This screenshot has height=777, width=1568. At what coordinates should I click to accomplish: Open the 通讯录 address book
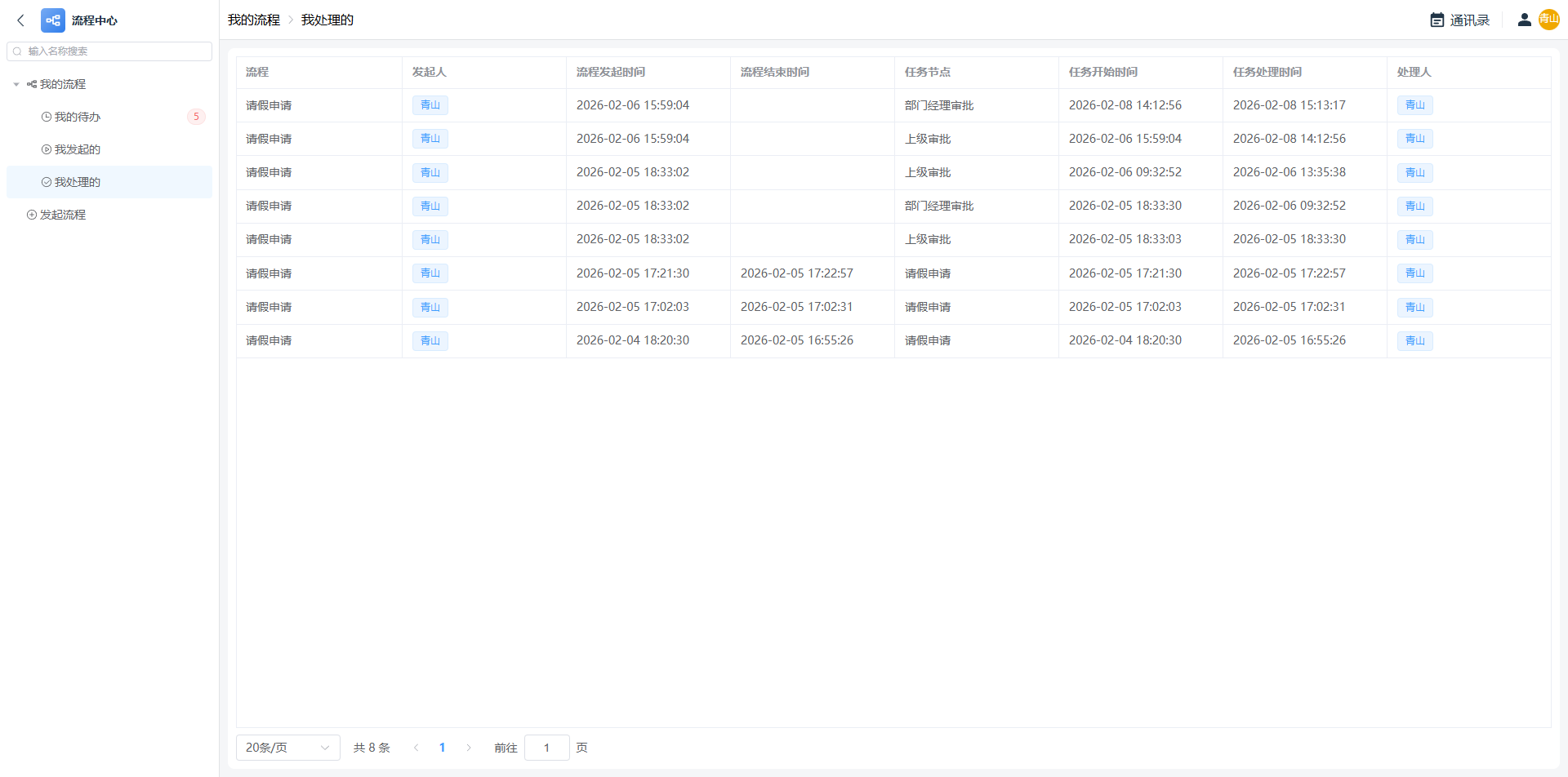(1460, 20)
